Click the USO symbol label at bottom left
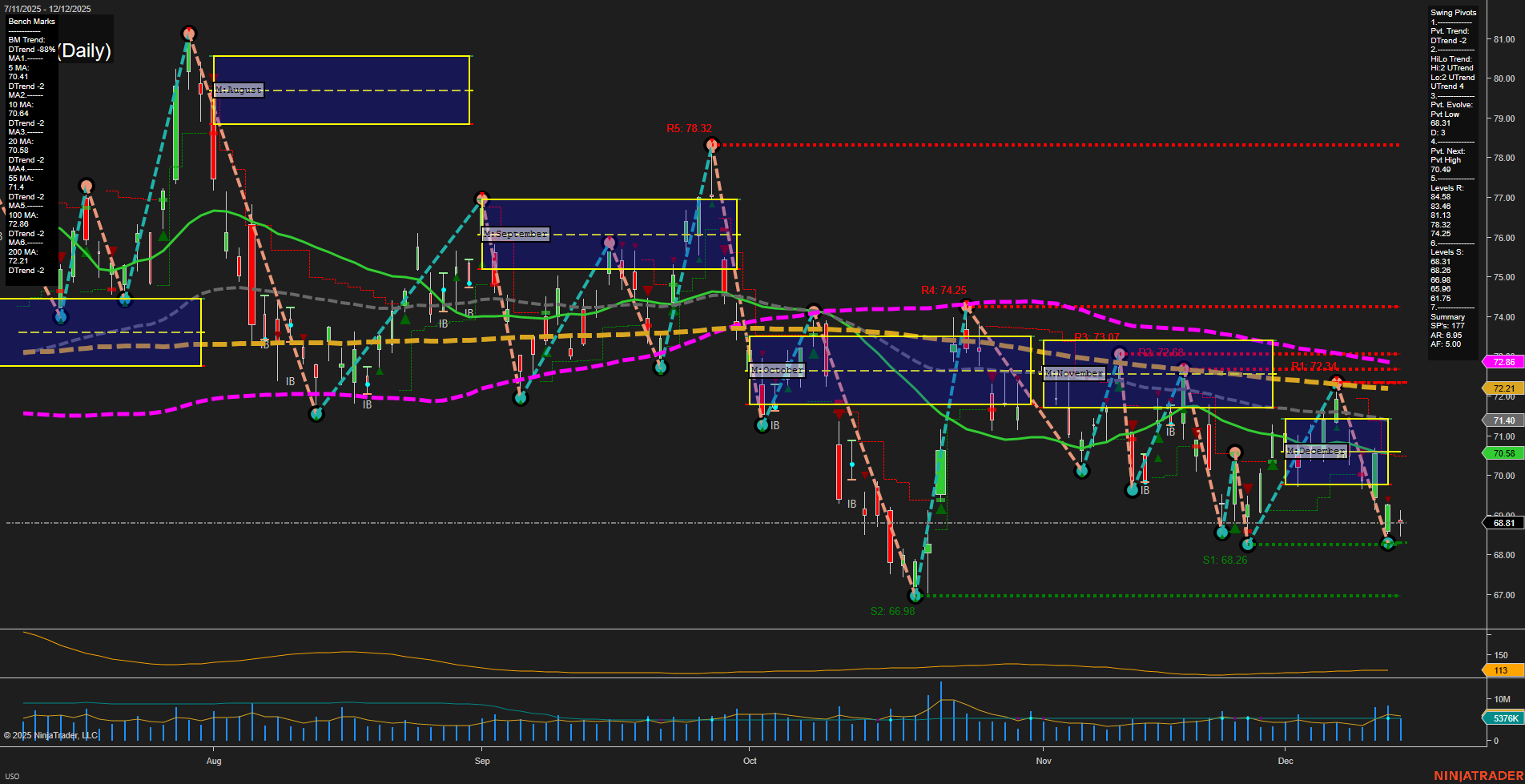Viewport: 1525px width, 784px height. click(x=14, y=776)
